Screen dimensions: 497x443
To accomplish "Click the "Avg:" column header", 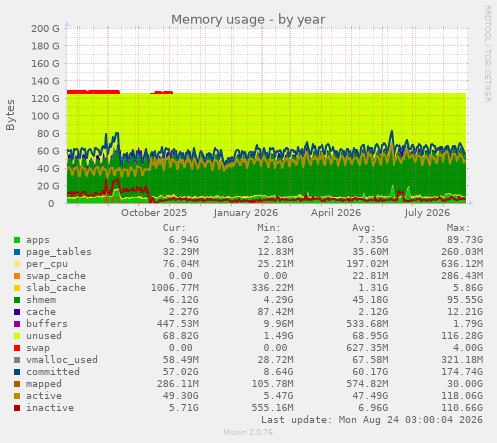I will click(x=364, y=228).
